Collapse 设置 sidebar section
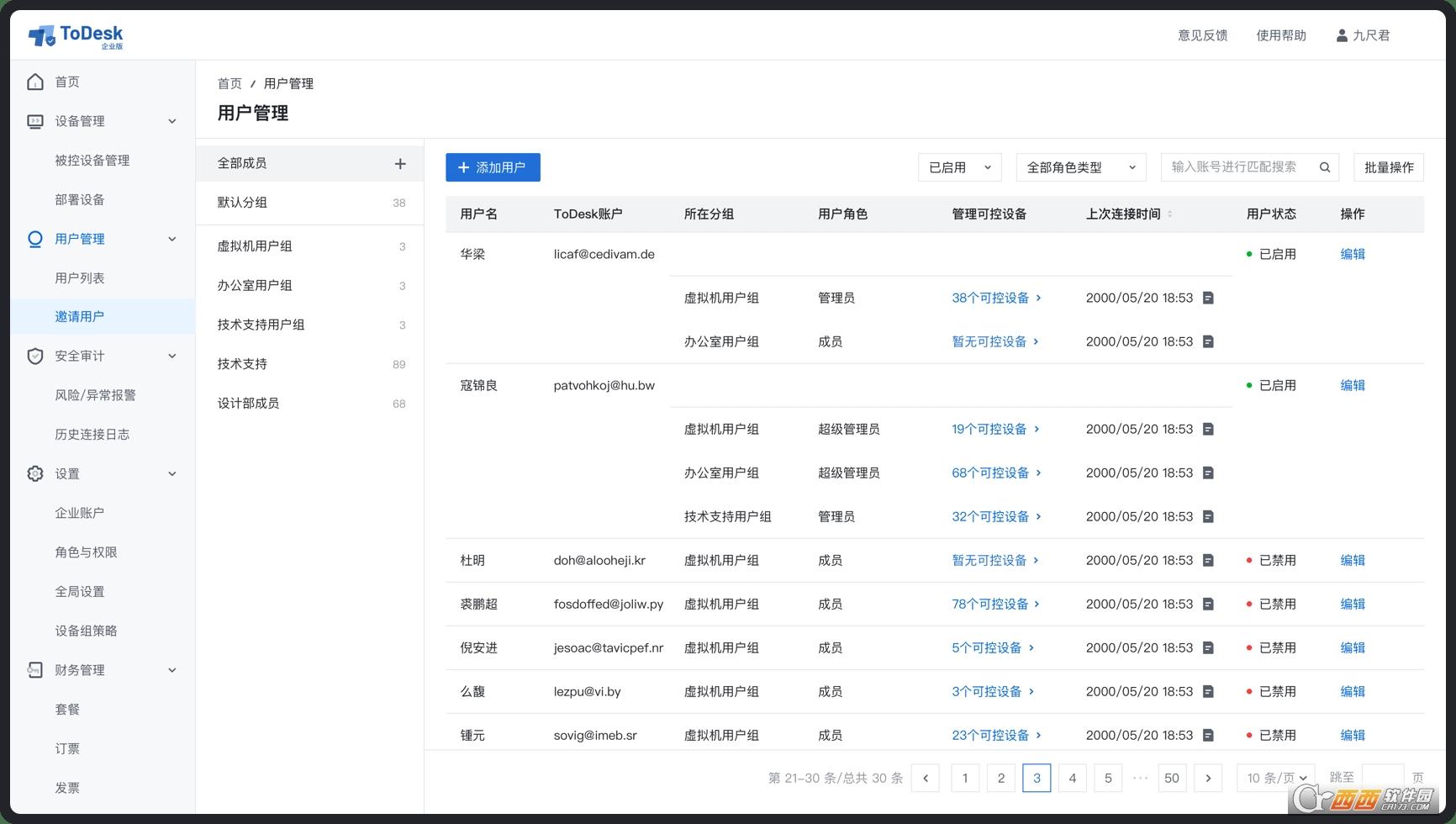 pos(171,473)
